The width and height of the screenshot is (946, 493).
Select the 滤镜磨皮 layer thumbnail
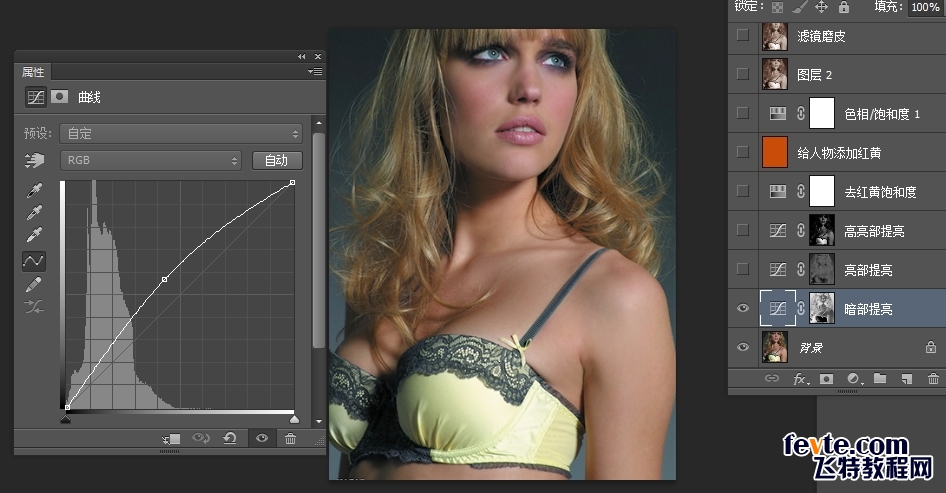[x=775, y=36]
